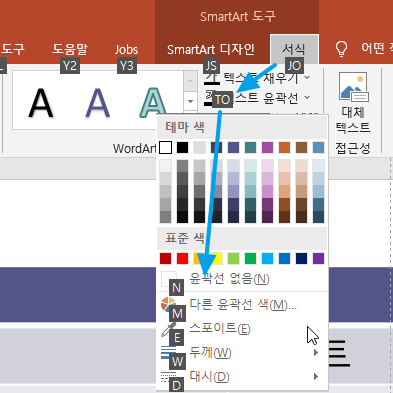Click the 대시 dashed lines icon
The width and height of the screenshot is (393, 393).
pyautogui.click(x=168, y=376)
